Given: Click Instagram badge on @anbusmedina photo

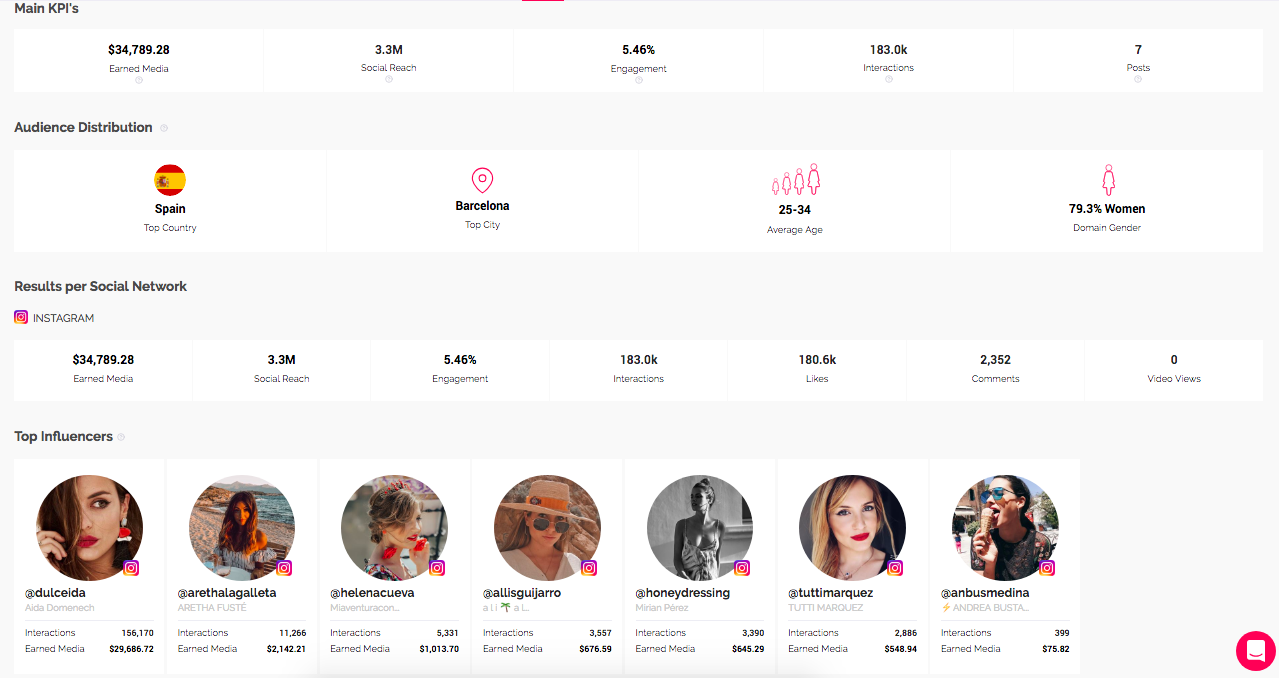Looking at the screenshot, I should click(x=1047, y=568).
